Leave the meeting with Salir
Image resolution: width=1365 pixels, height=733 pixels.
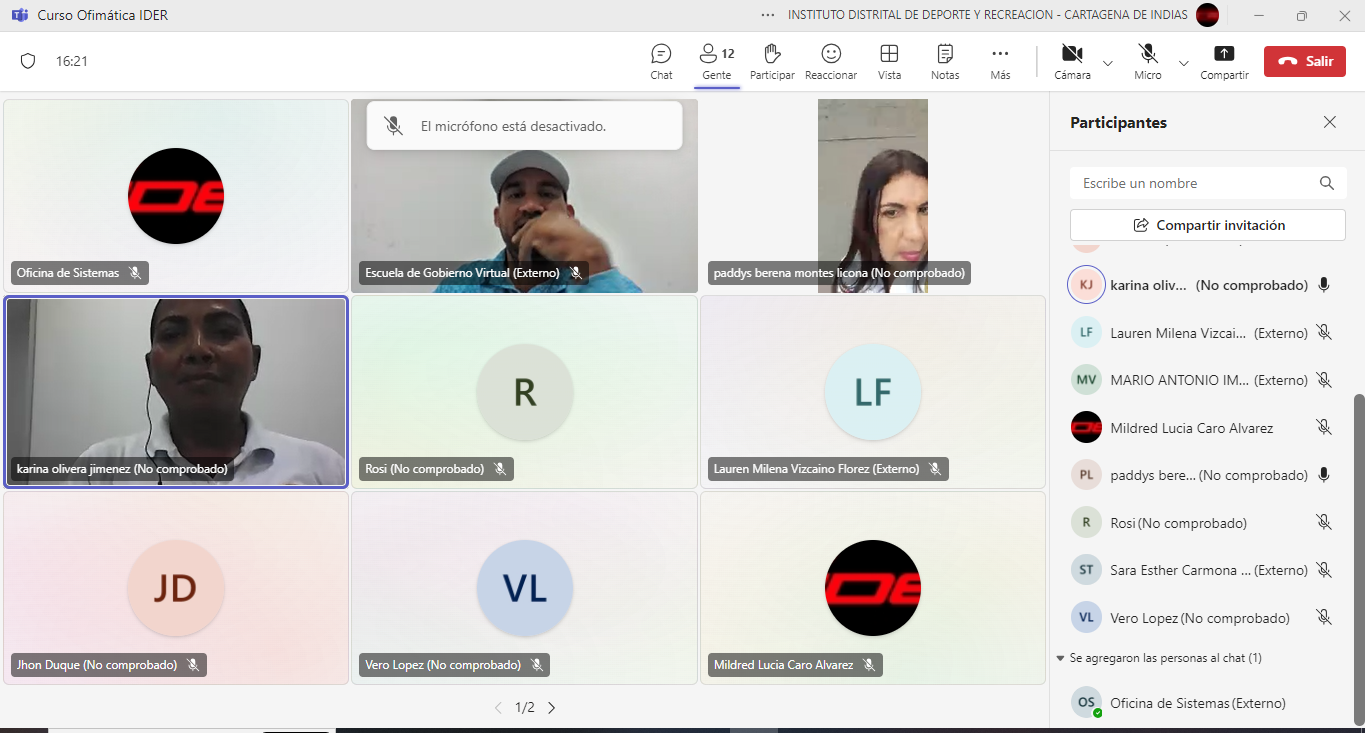1304,61
